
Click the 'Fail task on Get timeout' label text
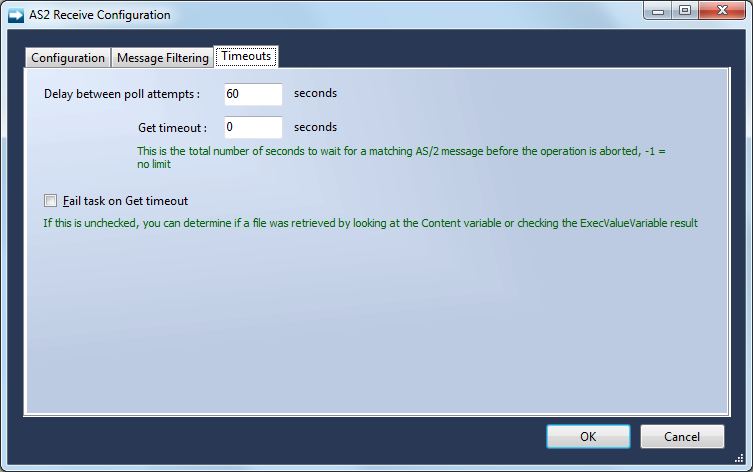[x=125, y=201]
